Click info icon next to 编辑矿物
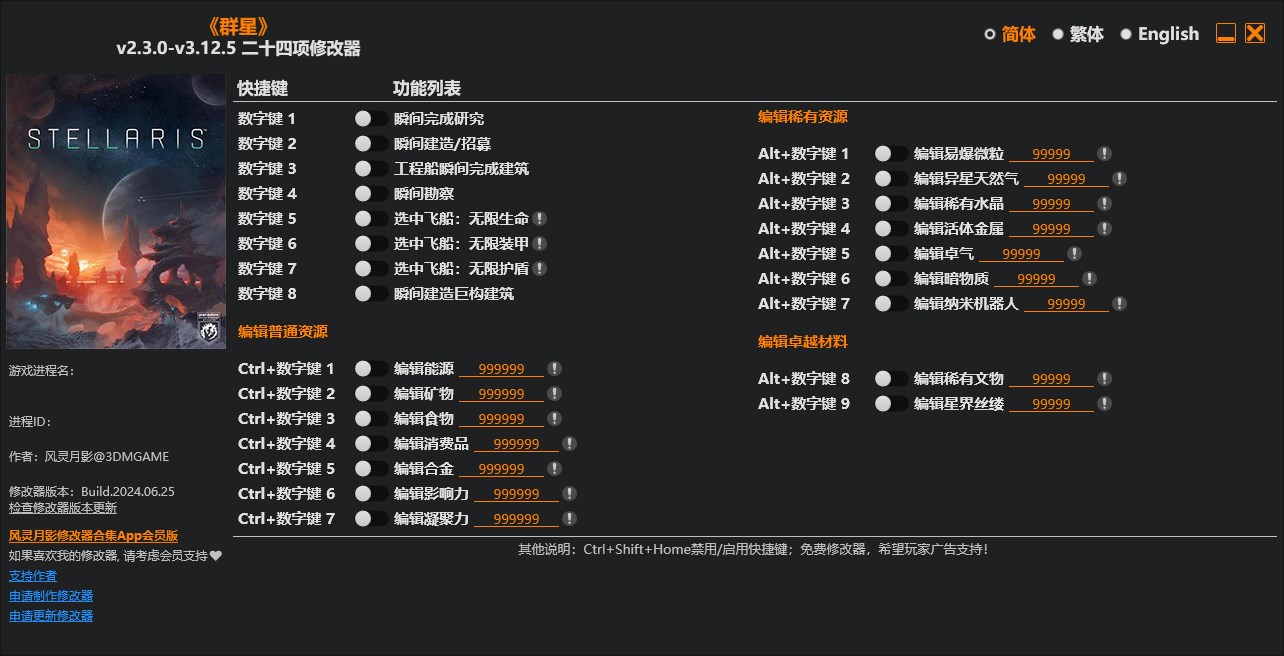The height and width of the screenshot is (656, 1284). tap(554, 393)
